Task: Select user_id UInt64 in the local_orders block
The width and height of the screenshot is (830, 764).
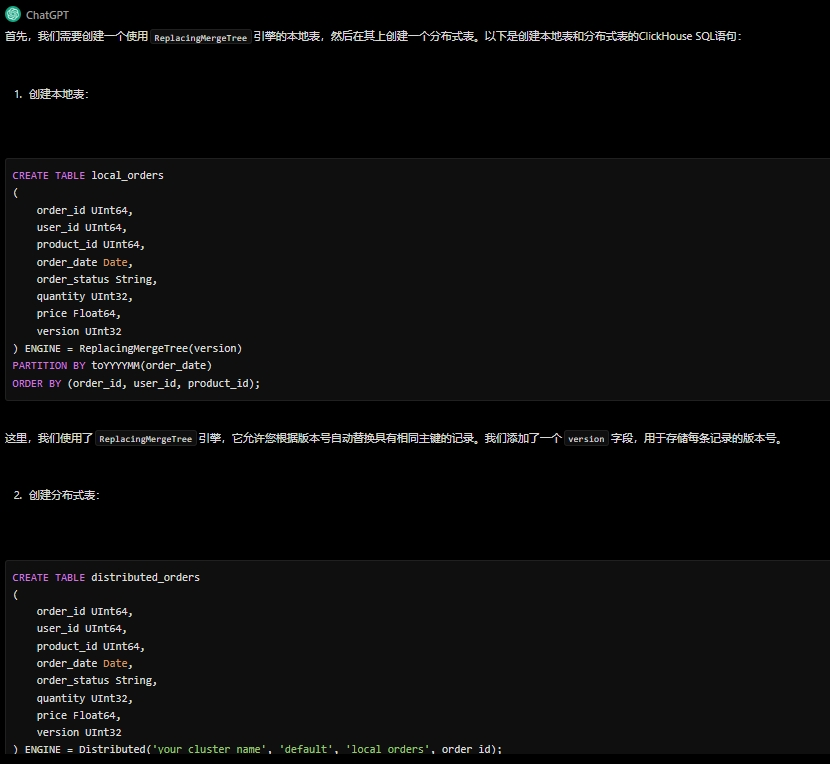Action: click(82, 227)
